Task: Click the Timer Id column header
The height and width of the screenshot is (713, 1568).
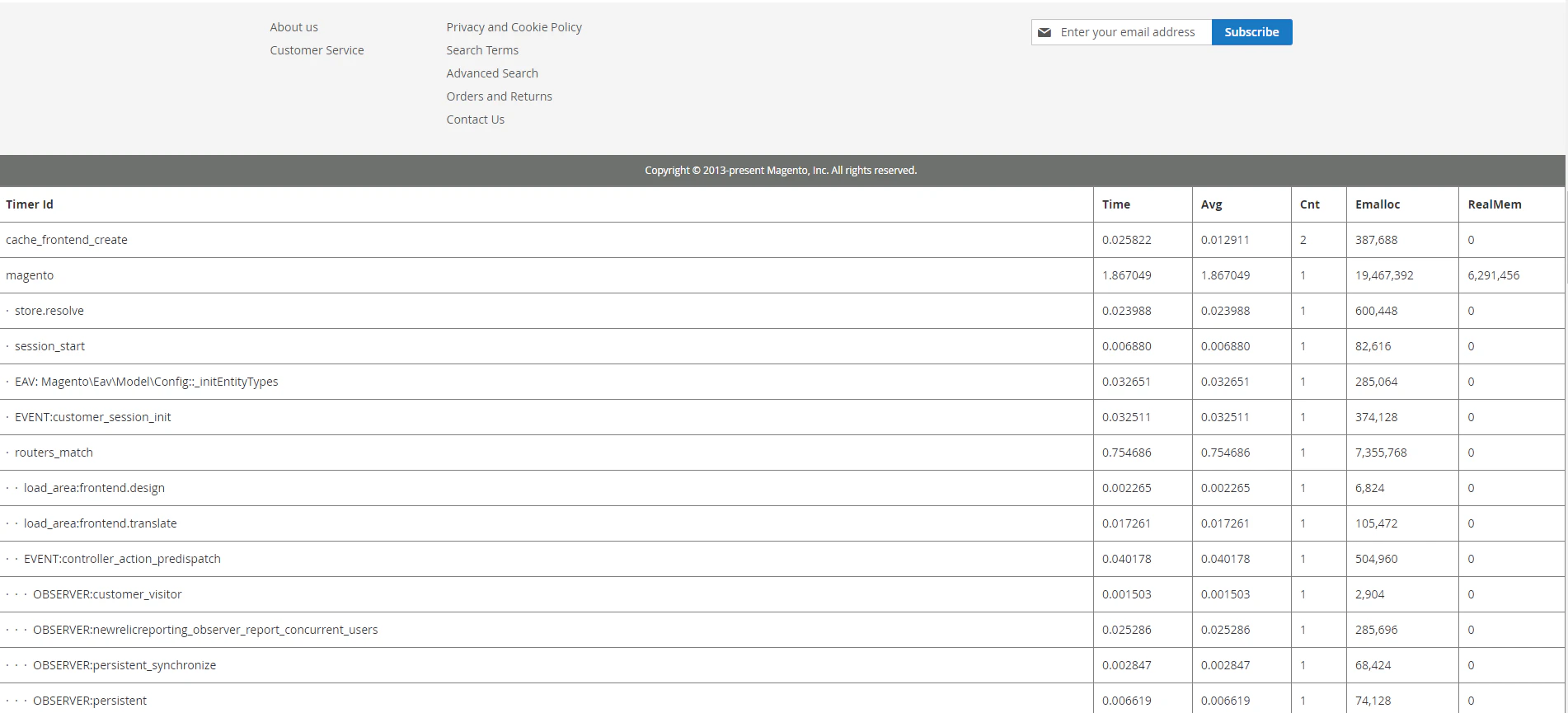Action: point(30,204)
